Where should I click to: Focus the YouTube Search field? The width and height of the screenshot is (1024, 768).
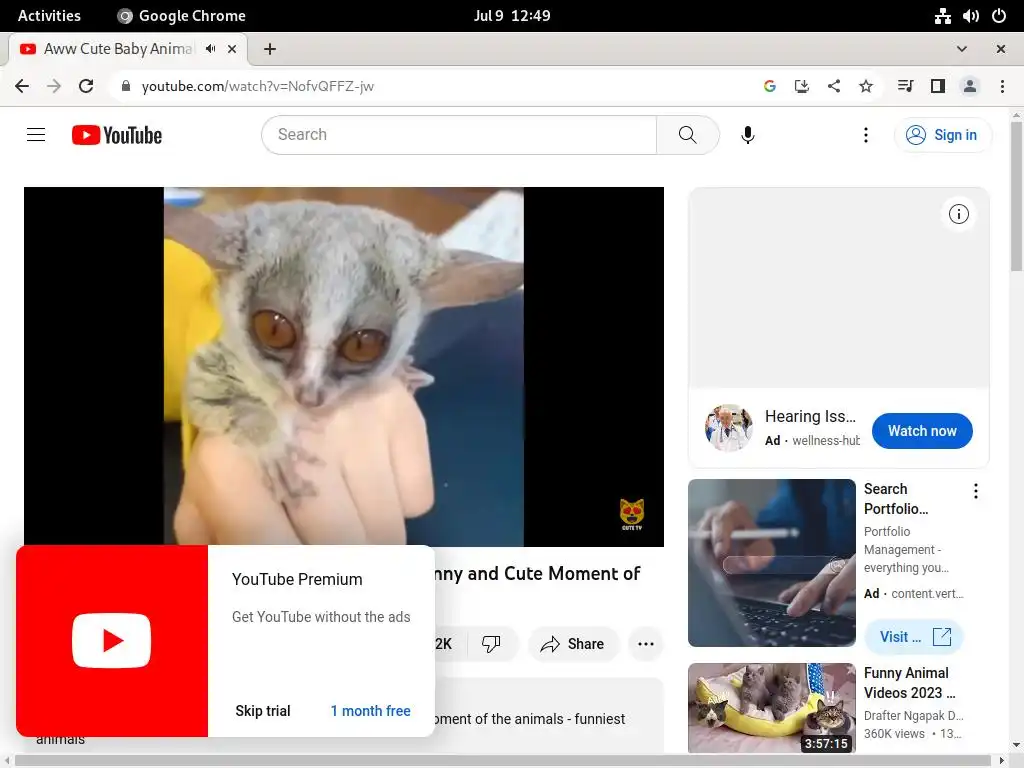459,135
